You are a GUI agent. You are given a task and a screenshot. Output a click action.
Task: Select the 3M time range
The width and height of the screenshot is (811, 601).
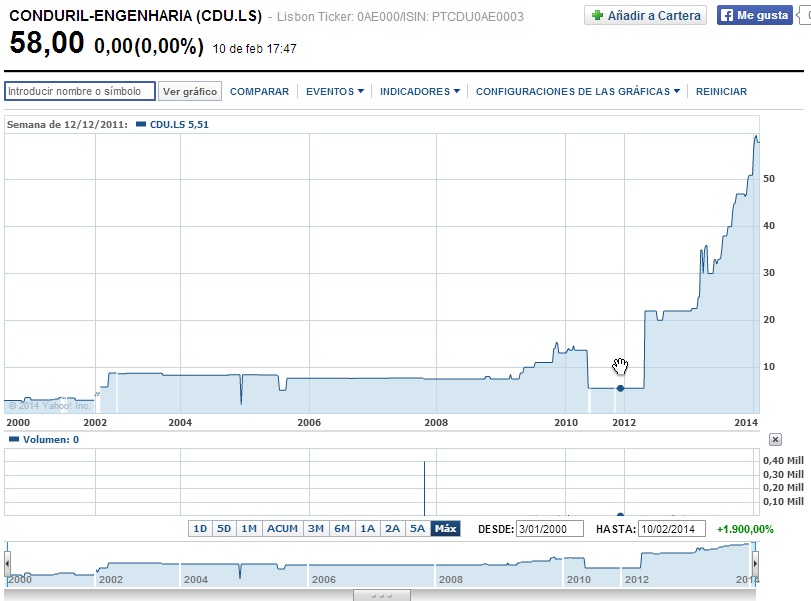[316, 529]
